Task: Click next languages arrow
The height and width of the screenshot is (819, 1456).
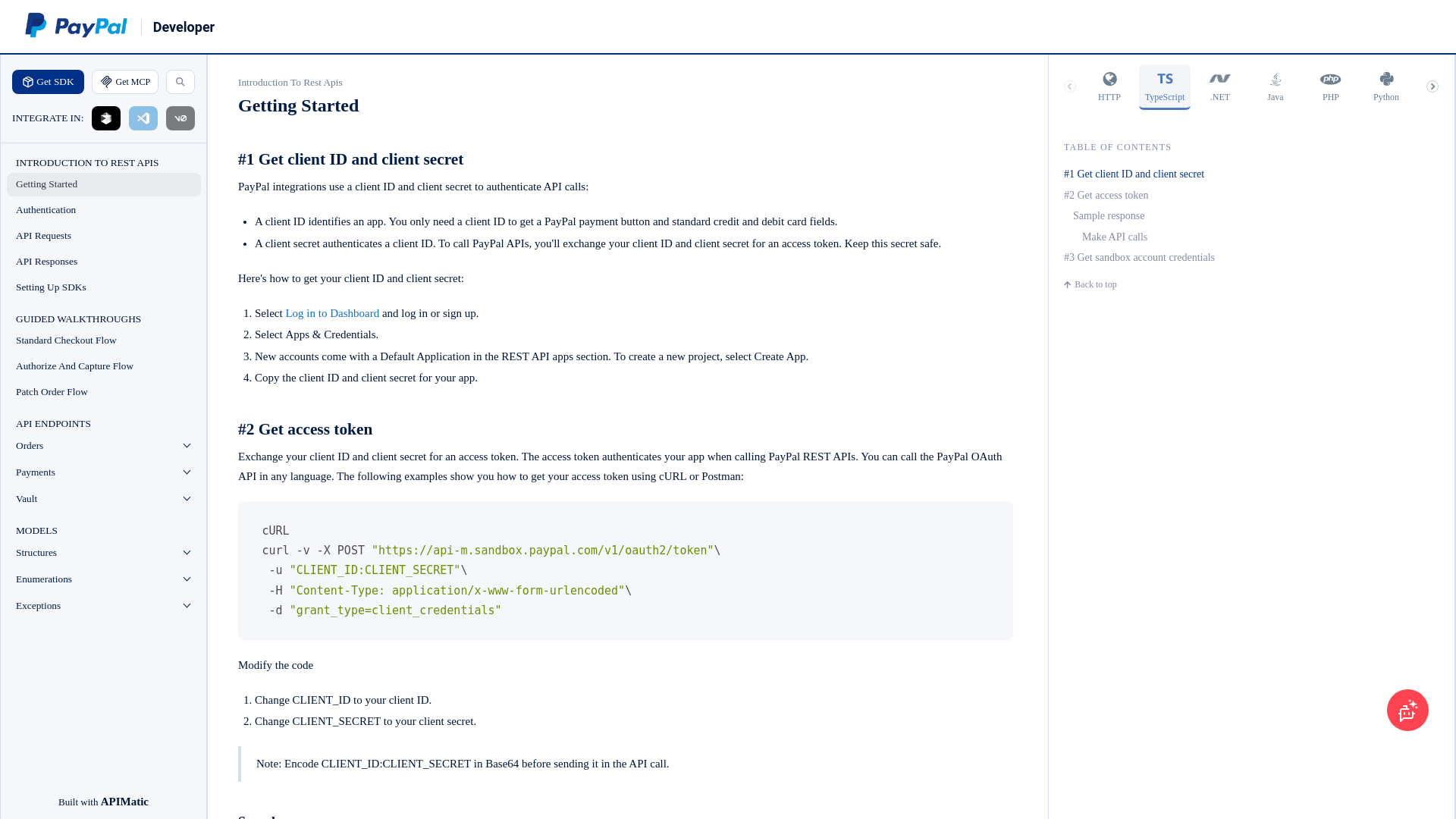Action: (x=1432, y=86)
